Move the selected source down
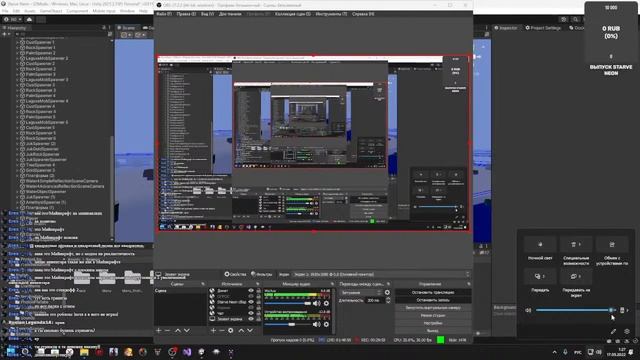 (250, 330)
